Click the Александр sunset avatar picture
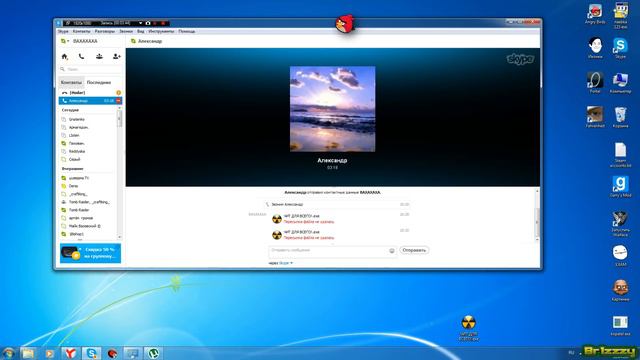Screen dimensions: 640x360 333,109
